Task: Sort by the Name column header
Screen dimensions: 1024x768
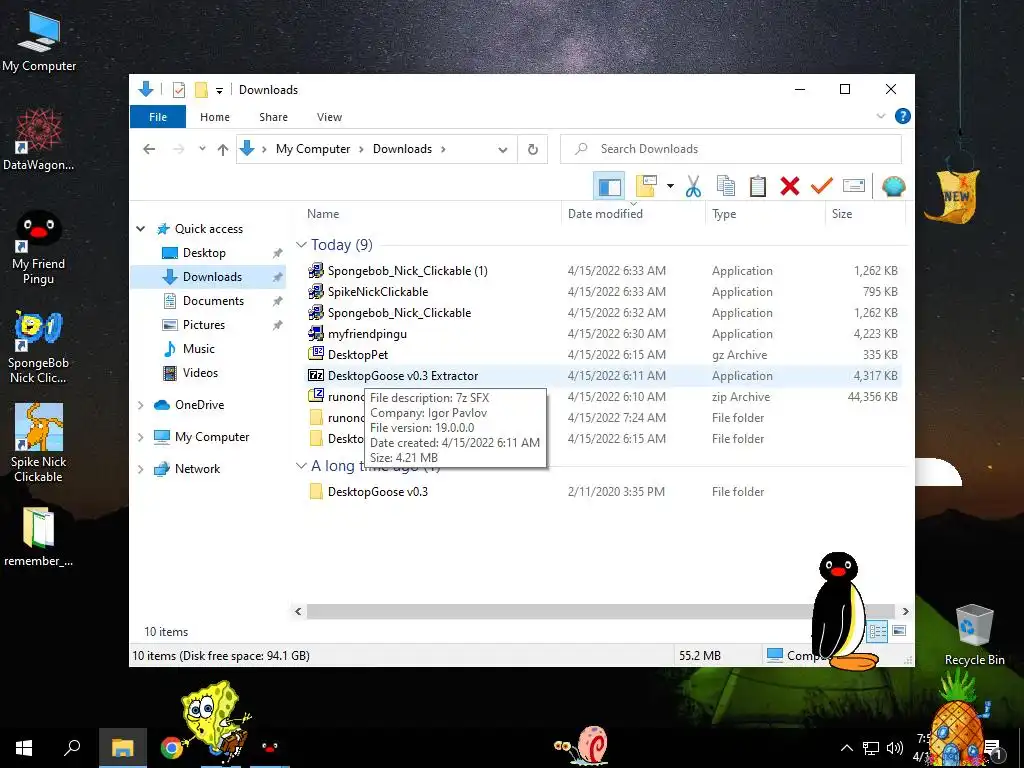Action: [x=430, y=214]
